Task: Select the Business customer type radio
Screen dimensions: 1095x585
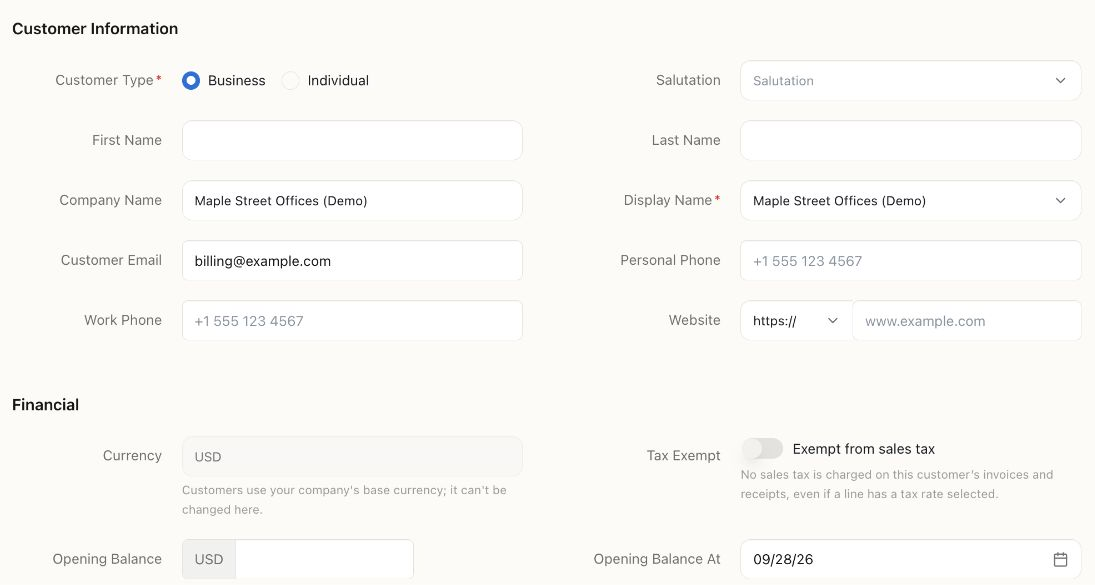Action: (x=191, y=80)
